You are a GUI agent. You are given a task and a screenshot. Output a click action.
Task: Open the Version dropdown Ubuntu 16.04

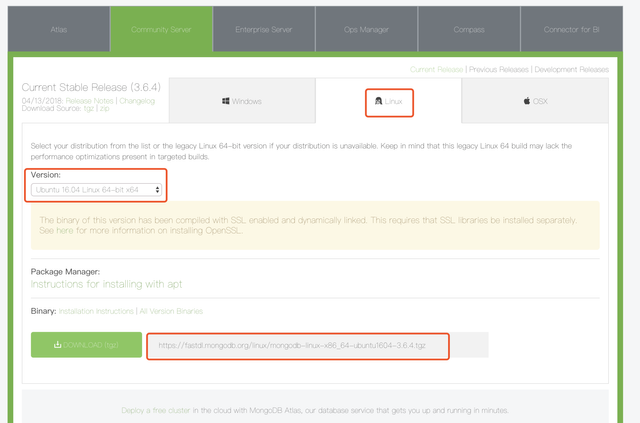pos(96,189)
